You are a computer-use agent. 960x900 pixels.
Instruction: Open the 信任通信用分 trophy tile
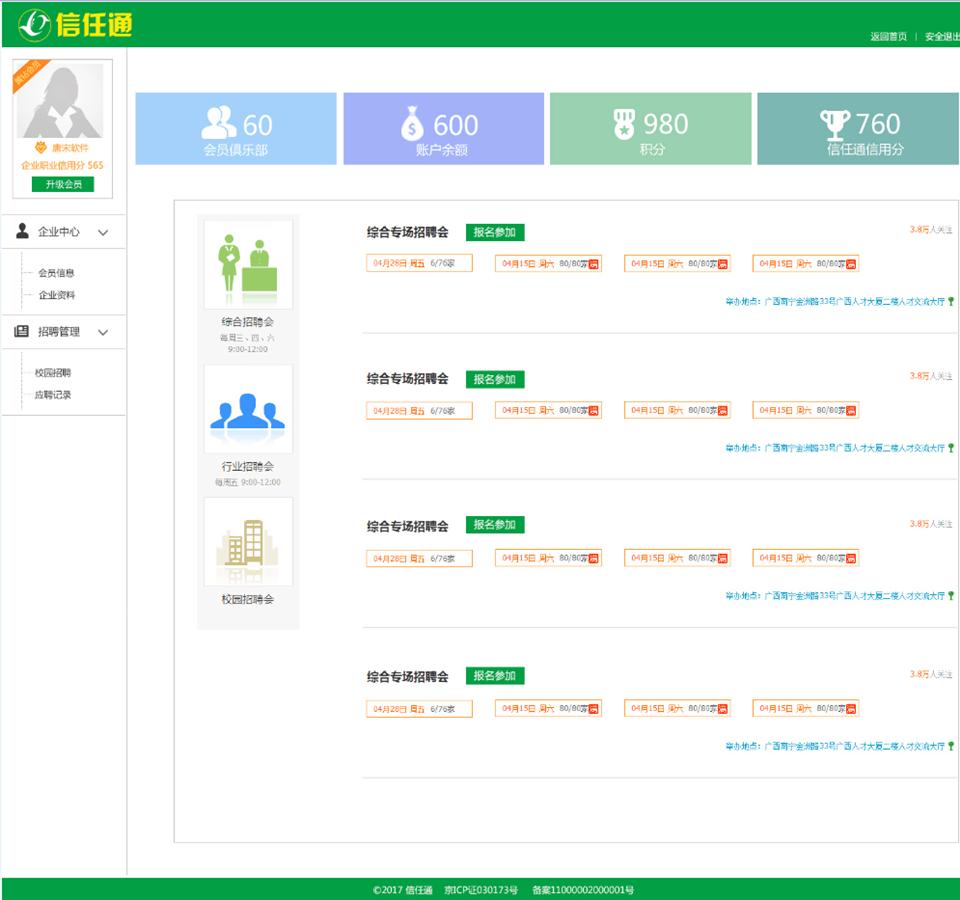coord(857,129)
